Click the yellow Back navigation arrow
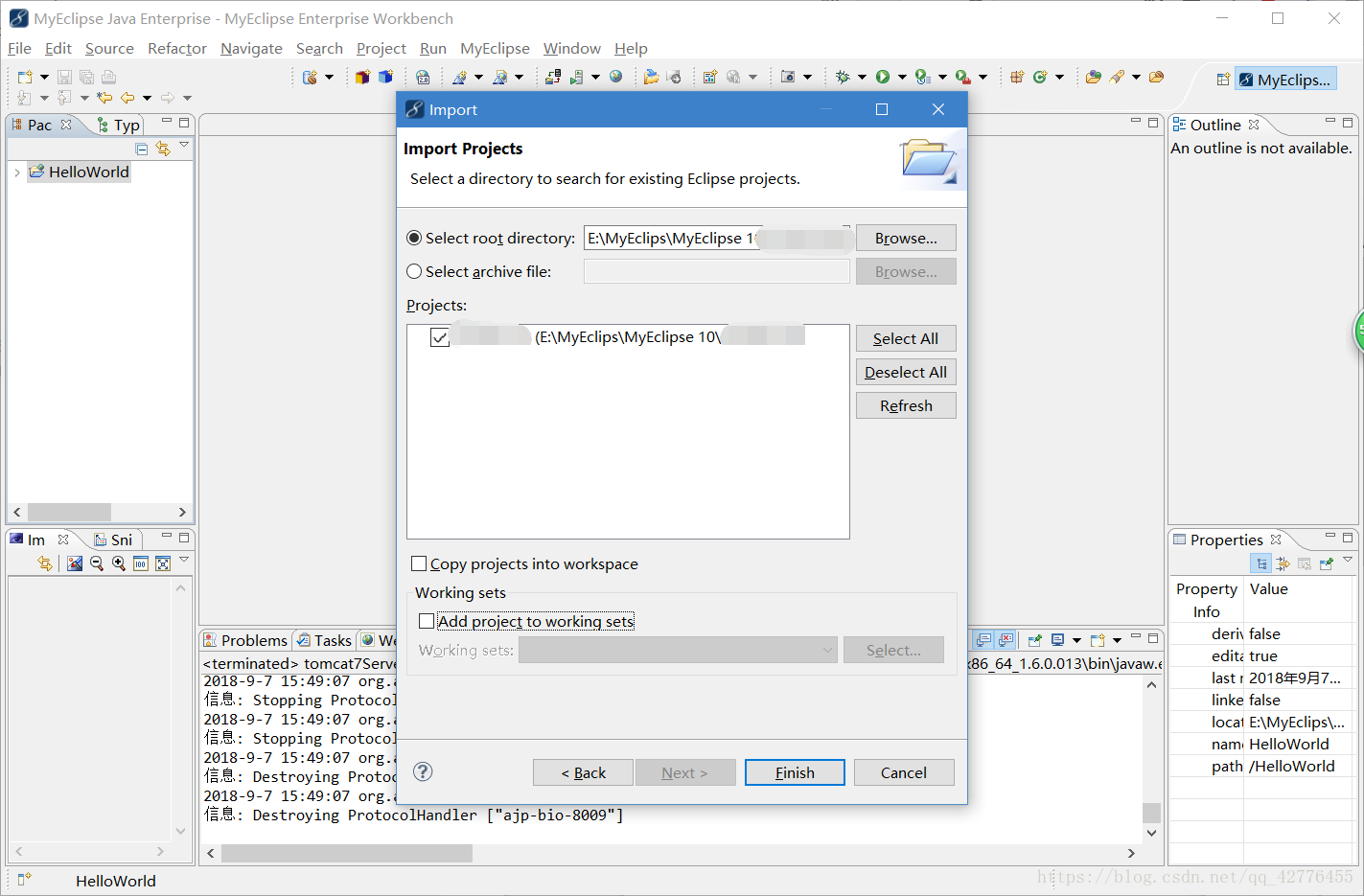This screenshot has height=896, width=1364. pyautogui.click(x=127, y=98)
